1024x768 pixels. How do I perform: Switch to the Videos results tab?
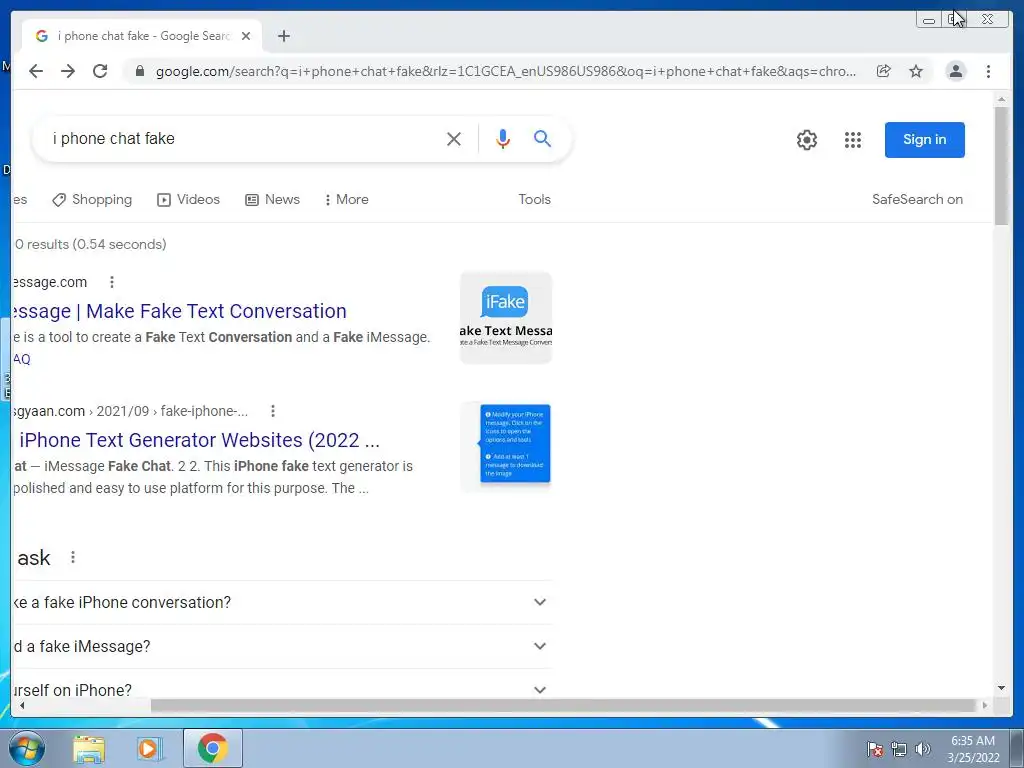tap(188, 200)
